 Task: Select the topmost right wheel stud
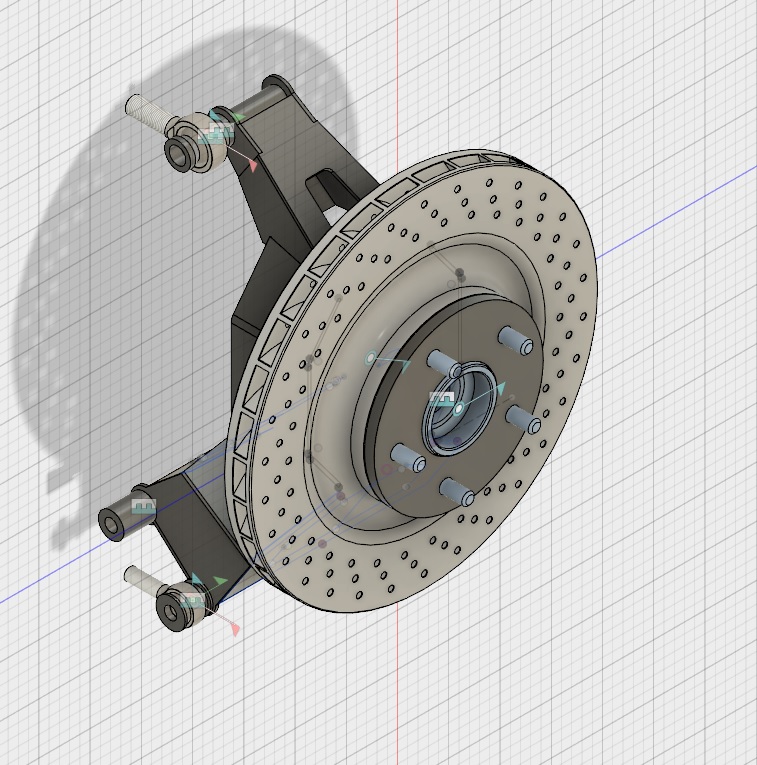[516, 341]
